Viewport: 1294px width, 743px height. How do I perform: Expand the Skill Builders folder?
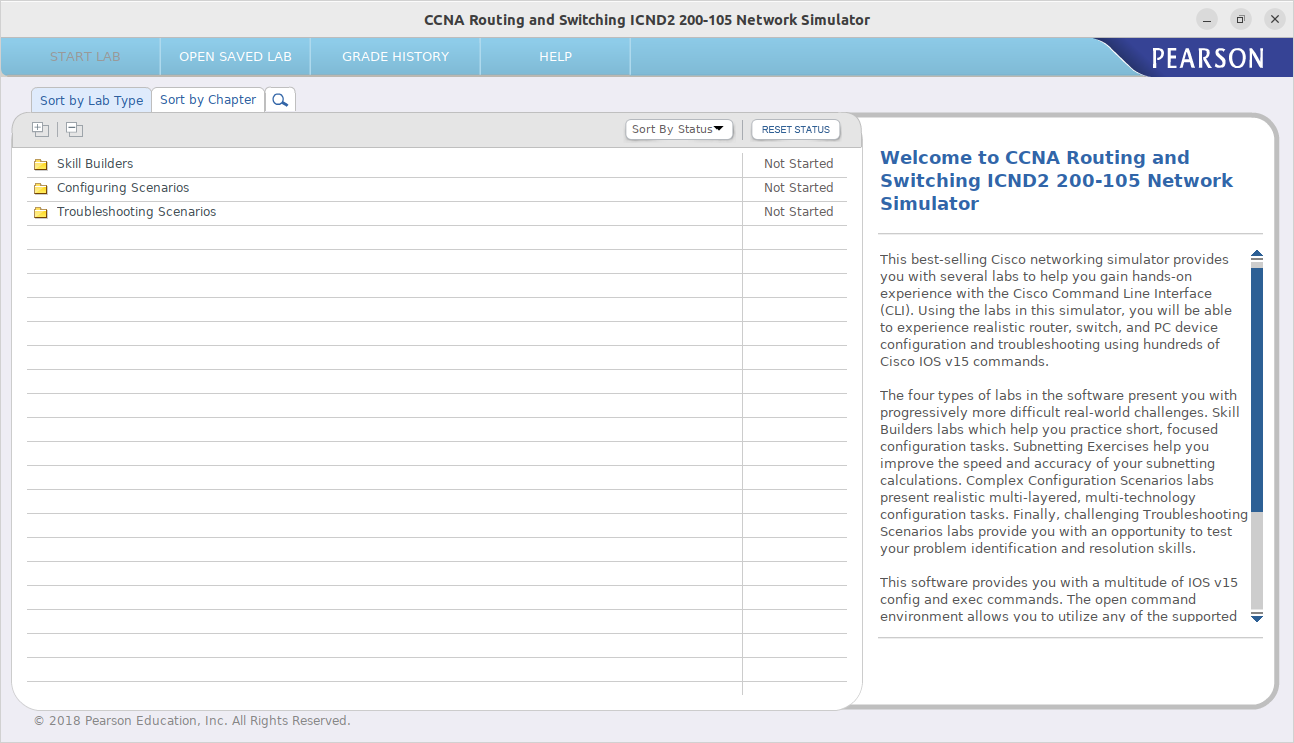tap(95, 164)
